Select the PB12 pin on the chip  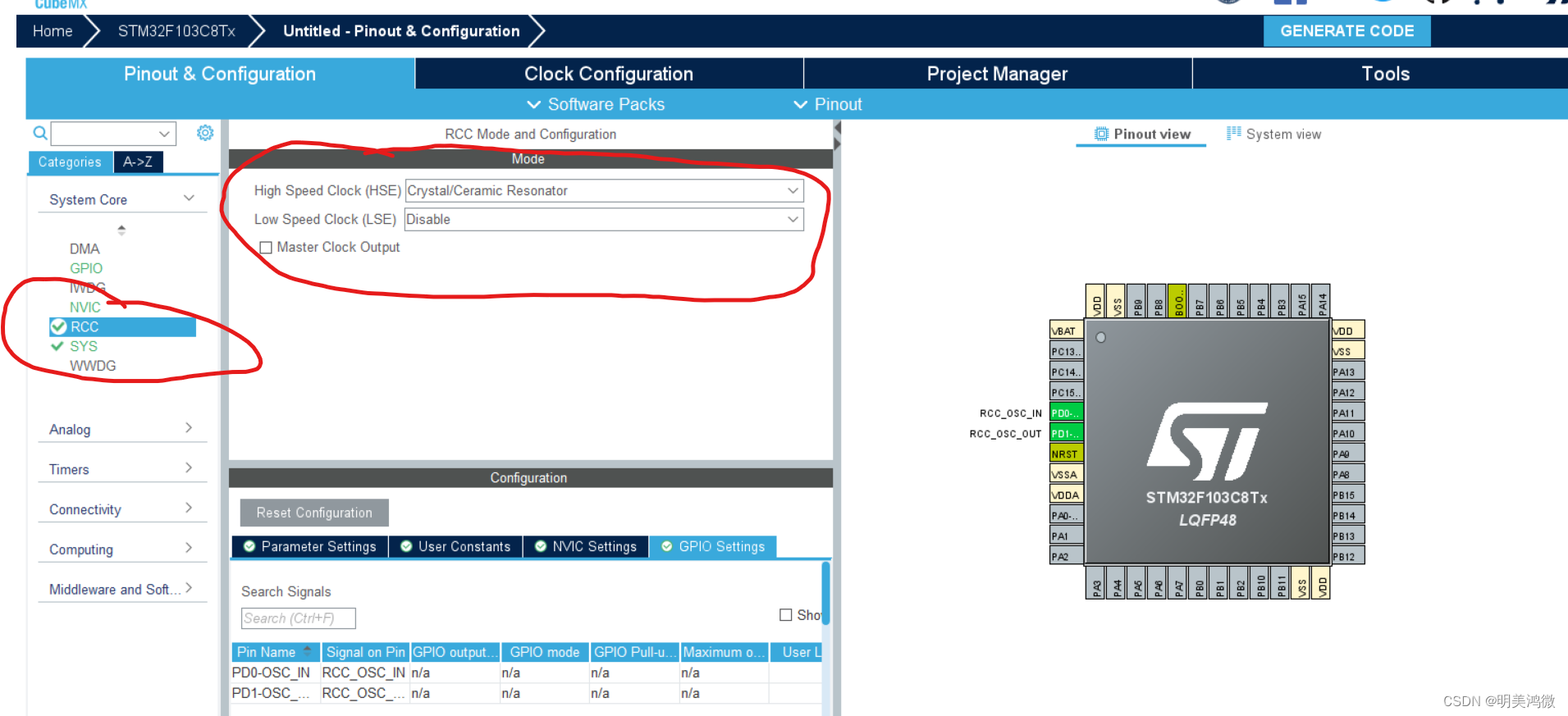tap(1348, 556)
